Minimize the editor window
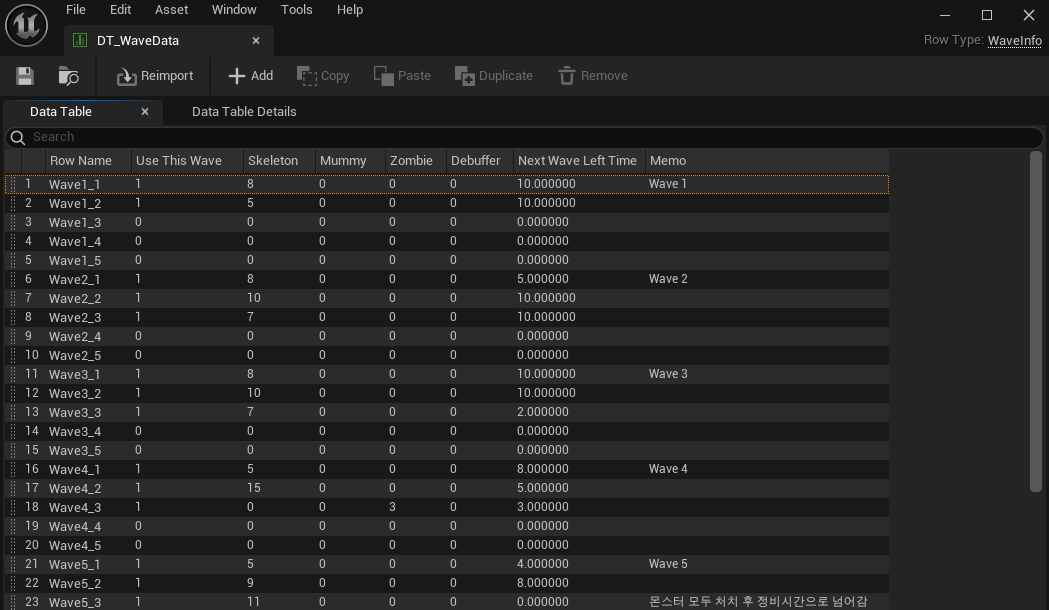 945,15
